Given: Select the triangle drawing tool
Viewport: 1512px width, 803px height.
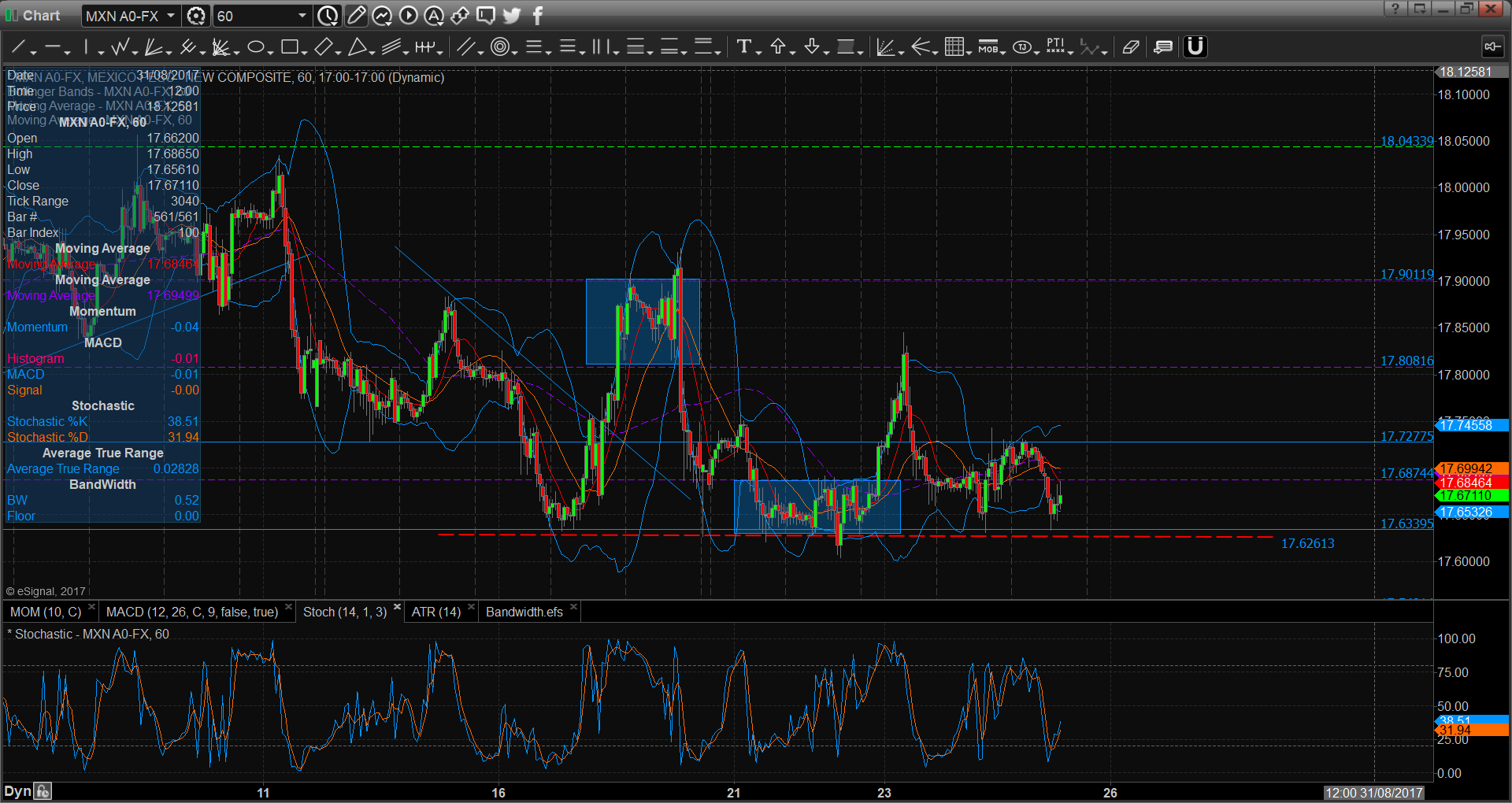Looking at the screenshot, I should coord(357,47).
